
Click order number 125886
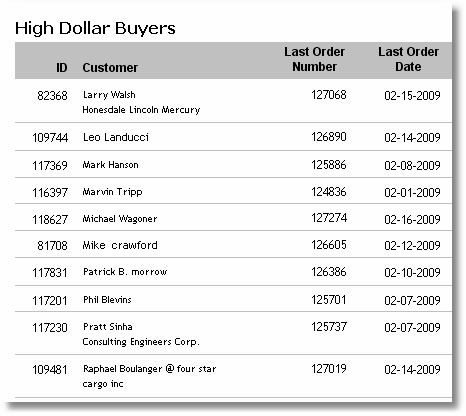point(329,165)
